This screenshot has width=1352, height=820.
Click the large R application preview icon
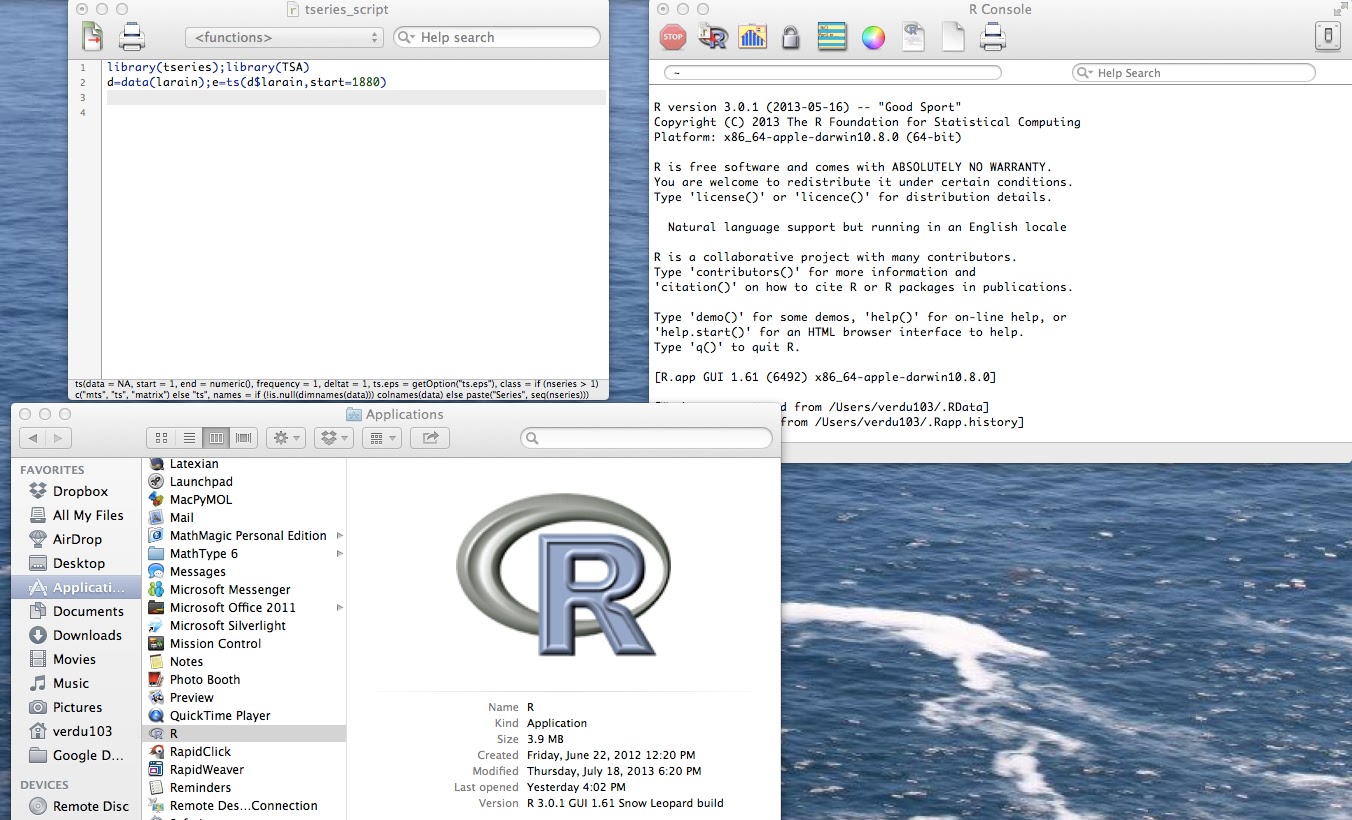[x=563, y=575]
